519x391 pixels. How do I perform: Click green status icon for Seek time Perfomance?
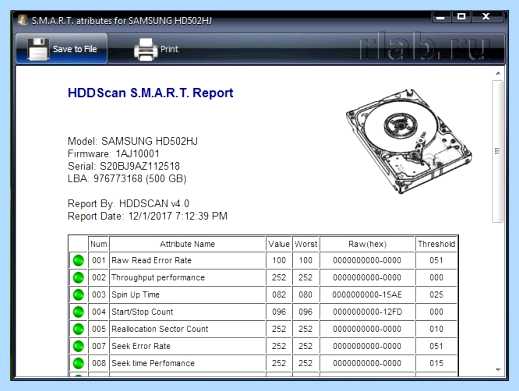pos(78,363)
